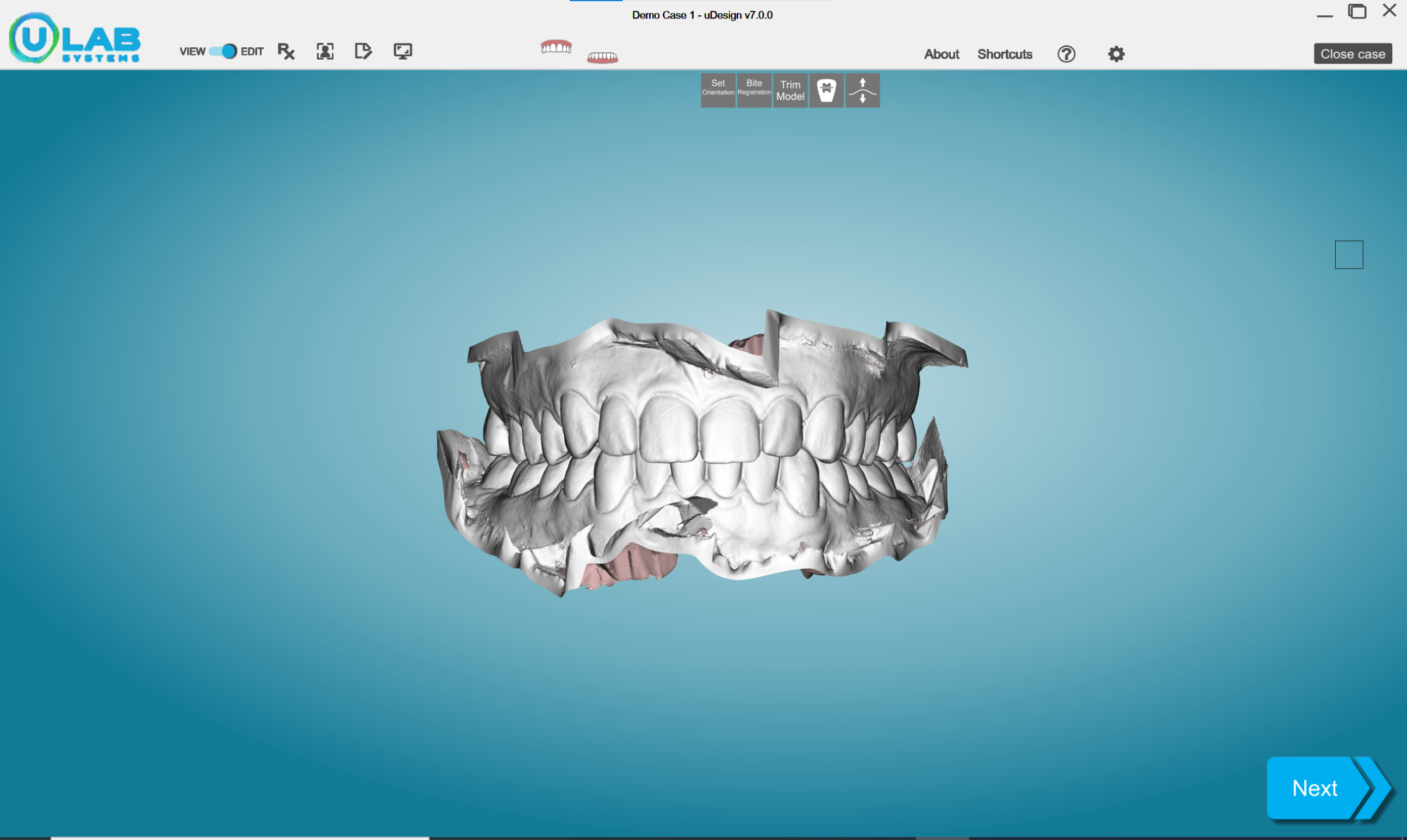Open the Rx prescription icon
The width and height of the screenshot is (1407, 840).
287,52
